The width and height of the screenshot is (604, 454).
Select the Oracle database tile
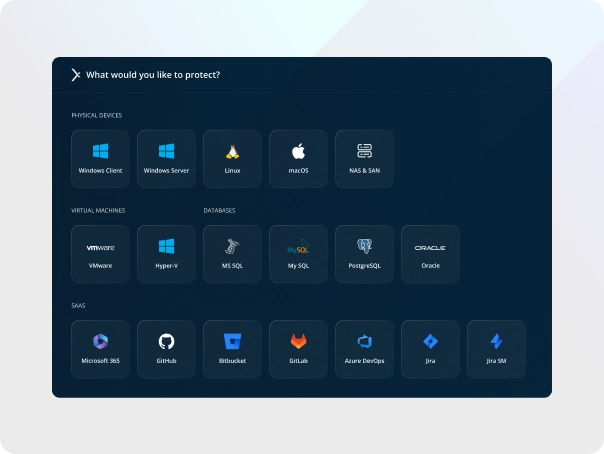[430, 254]
